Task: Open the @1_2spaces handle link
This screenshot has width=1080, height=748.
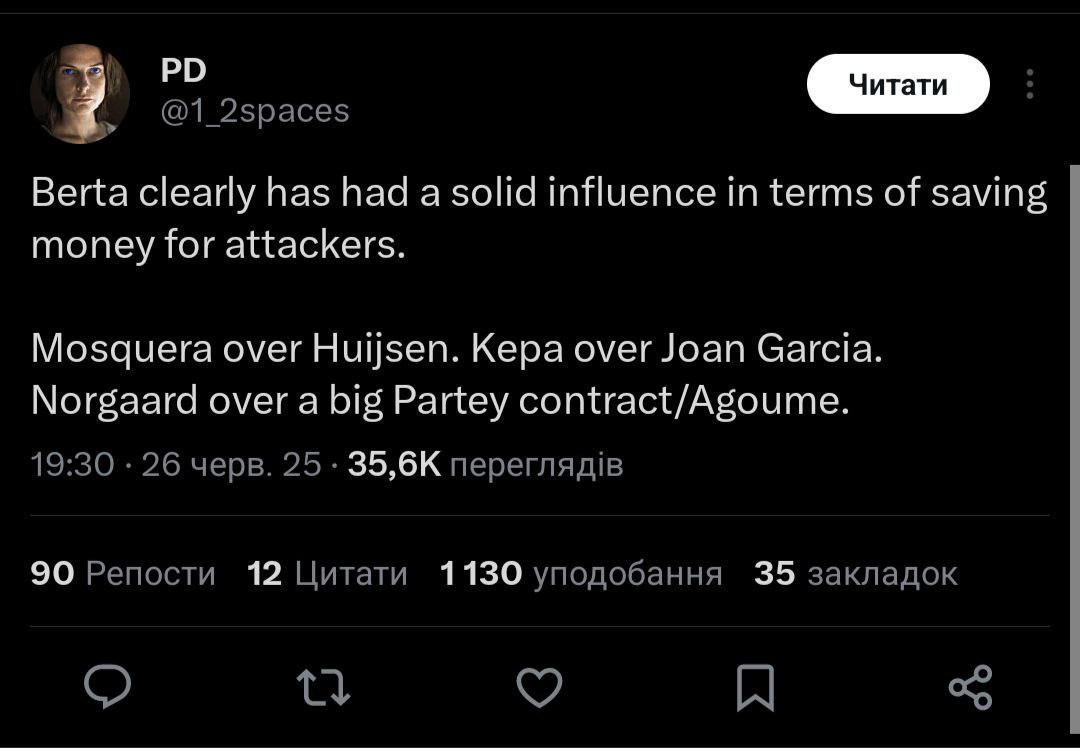Action: coord(255,110)
